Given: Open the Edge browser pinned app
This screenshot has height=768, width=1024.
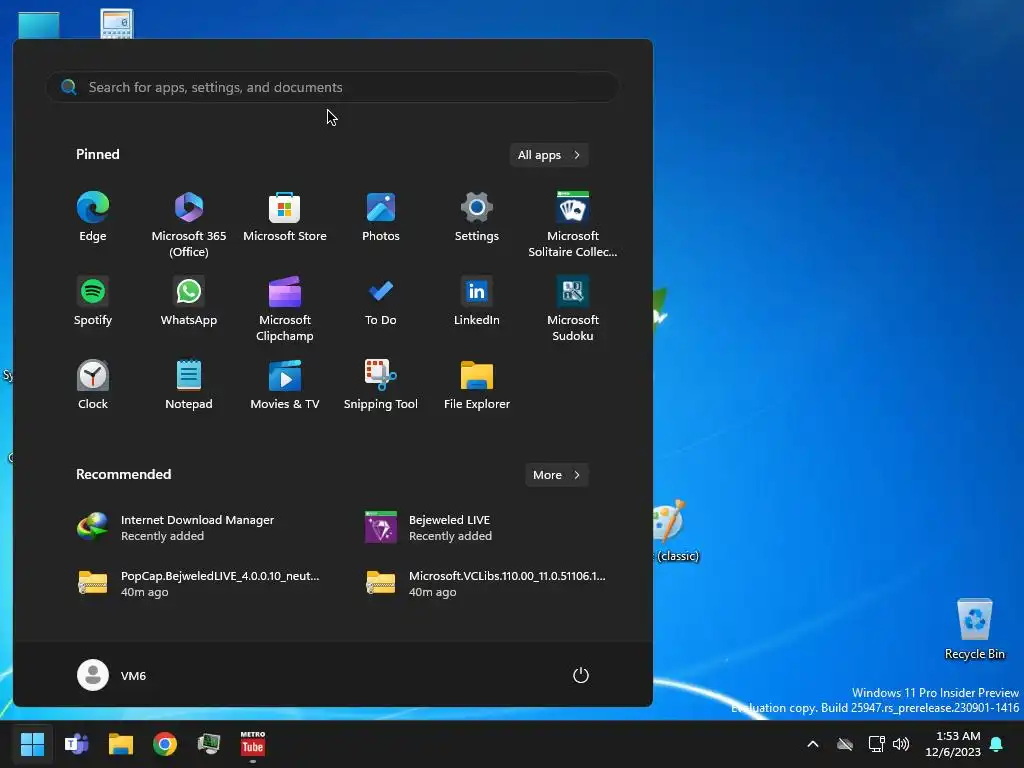Looking at the screenshot, I should (93, 217).
